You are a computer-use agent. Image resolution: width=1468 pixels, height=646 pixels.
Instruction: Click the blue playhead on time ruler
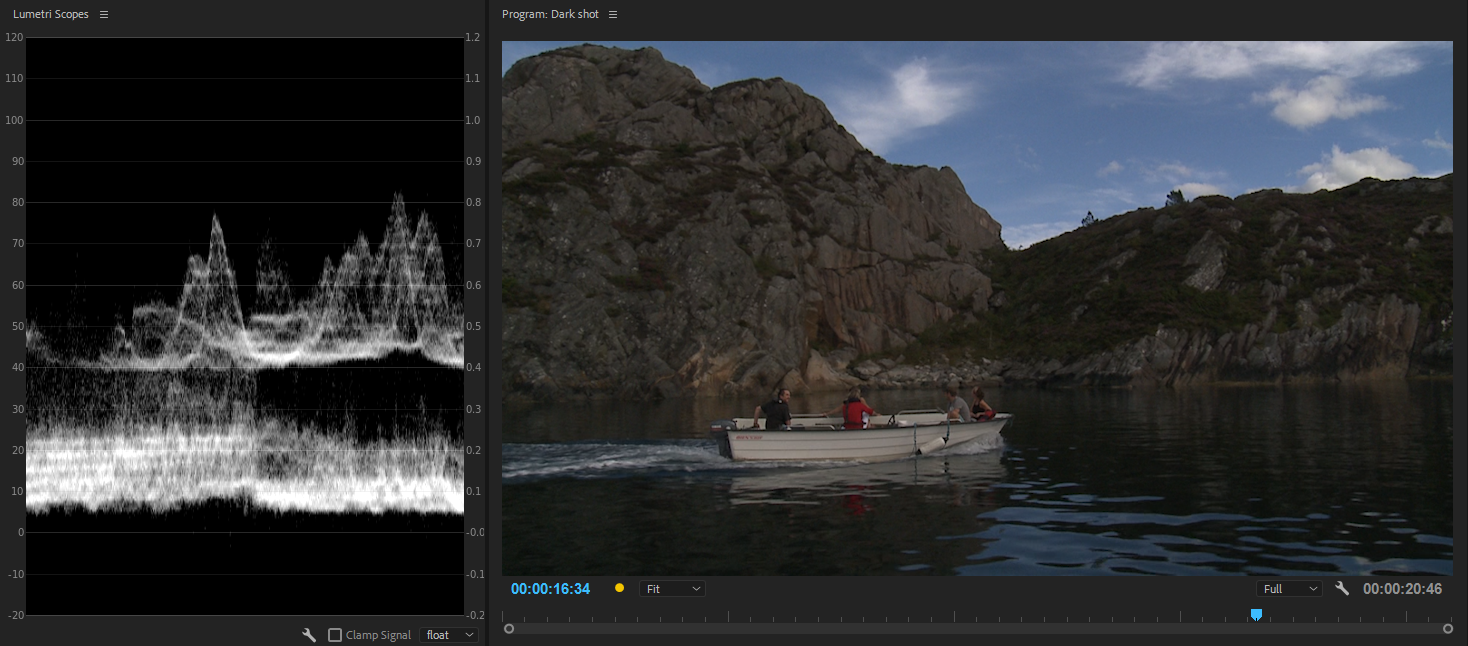point(1256,614)
